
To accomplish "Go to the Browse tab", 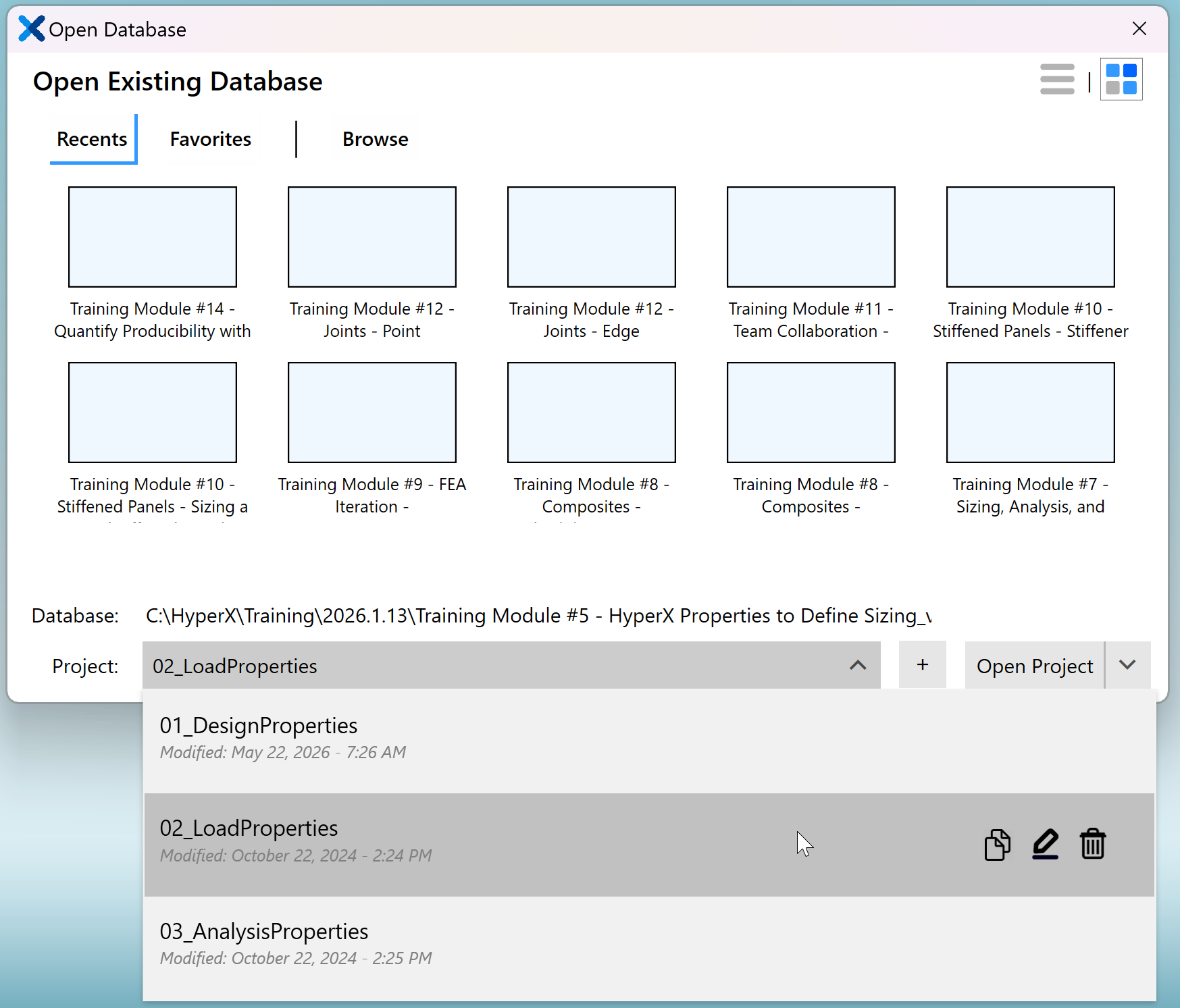I will pyautogui.click(x=375, y=139).
